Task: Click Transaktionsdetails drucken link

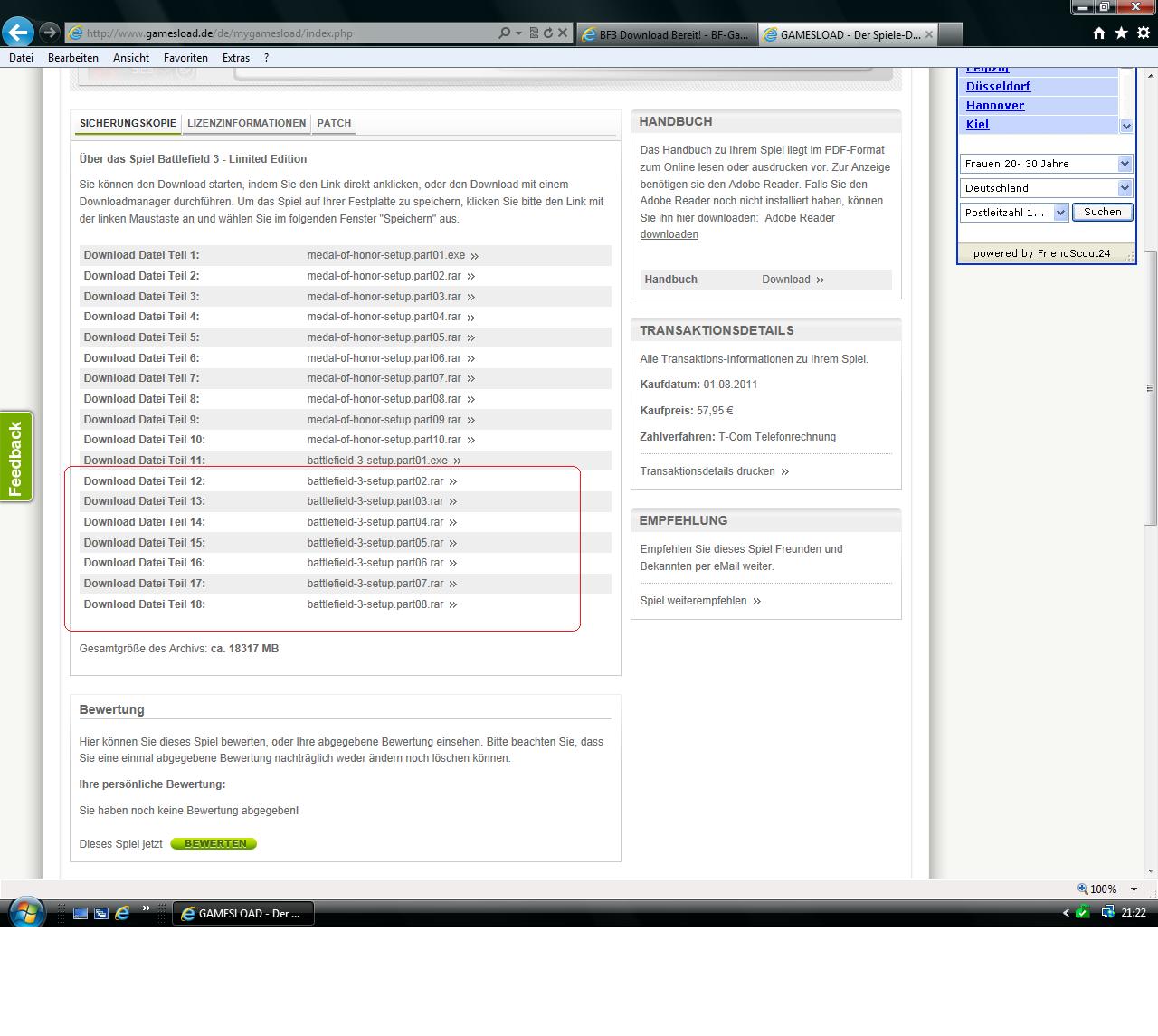Action: coord(714,471)
